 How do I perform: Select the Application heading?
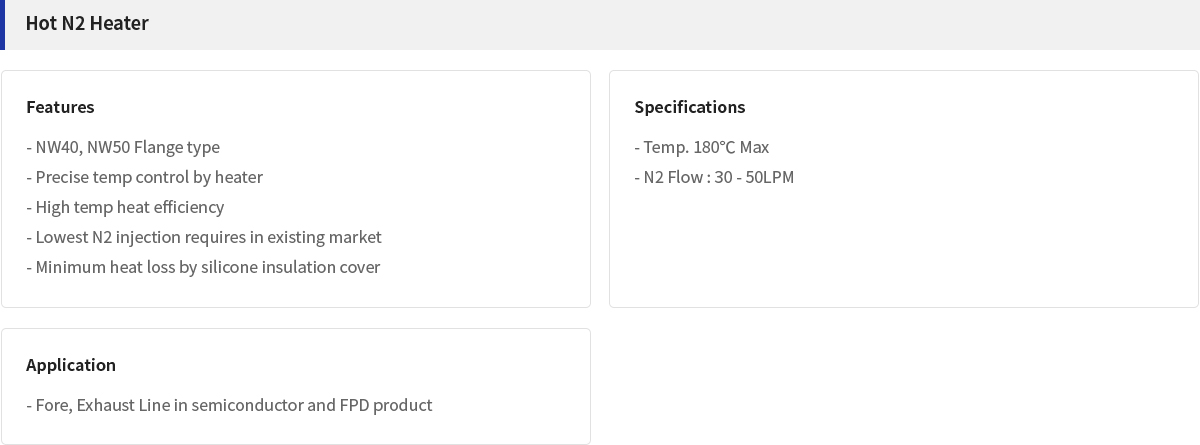tap(71, 365)
